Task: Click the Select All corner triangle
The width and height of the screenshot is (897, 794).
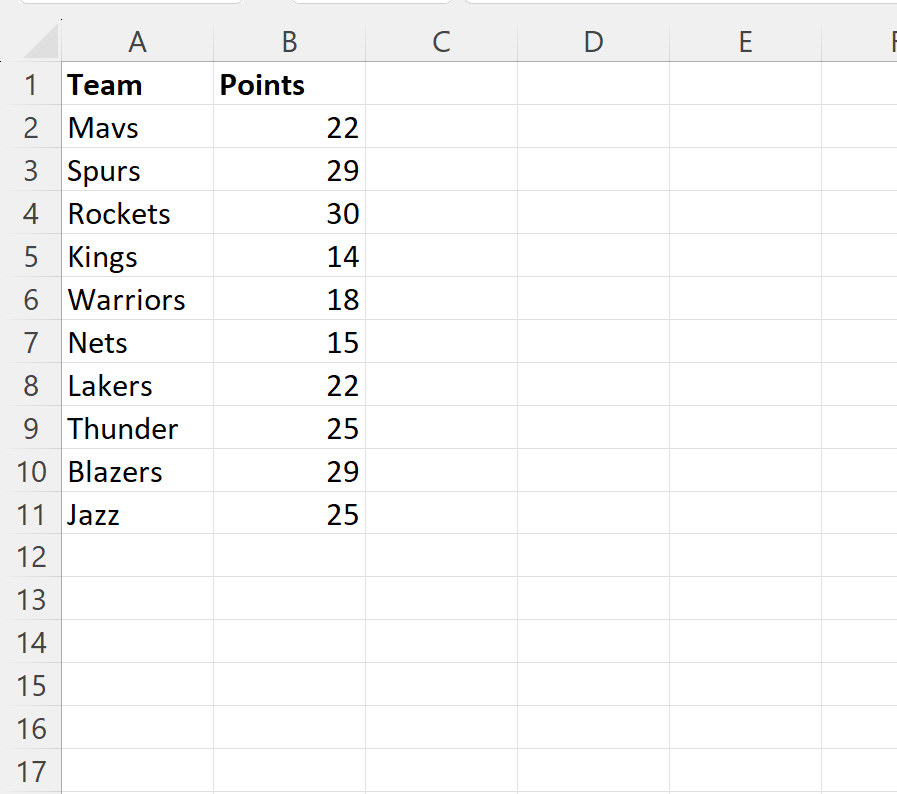Action: tap(40, 43)
